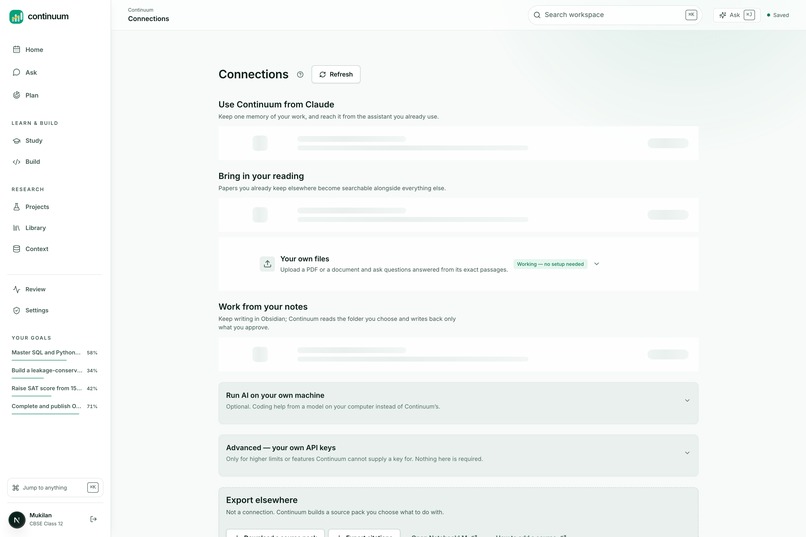Screen dimensions: 806x537
Task: Open Home via its calendar icon
Action: [16, 49]
